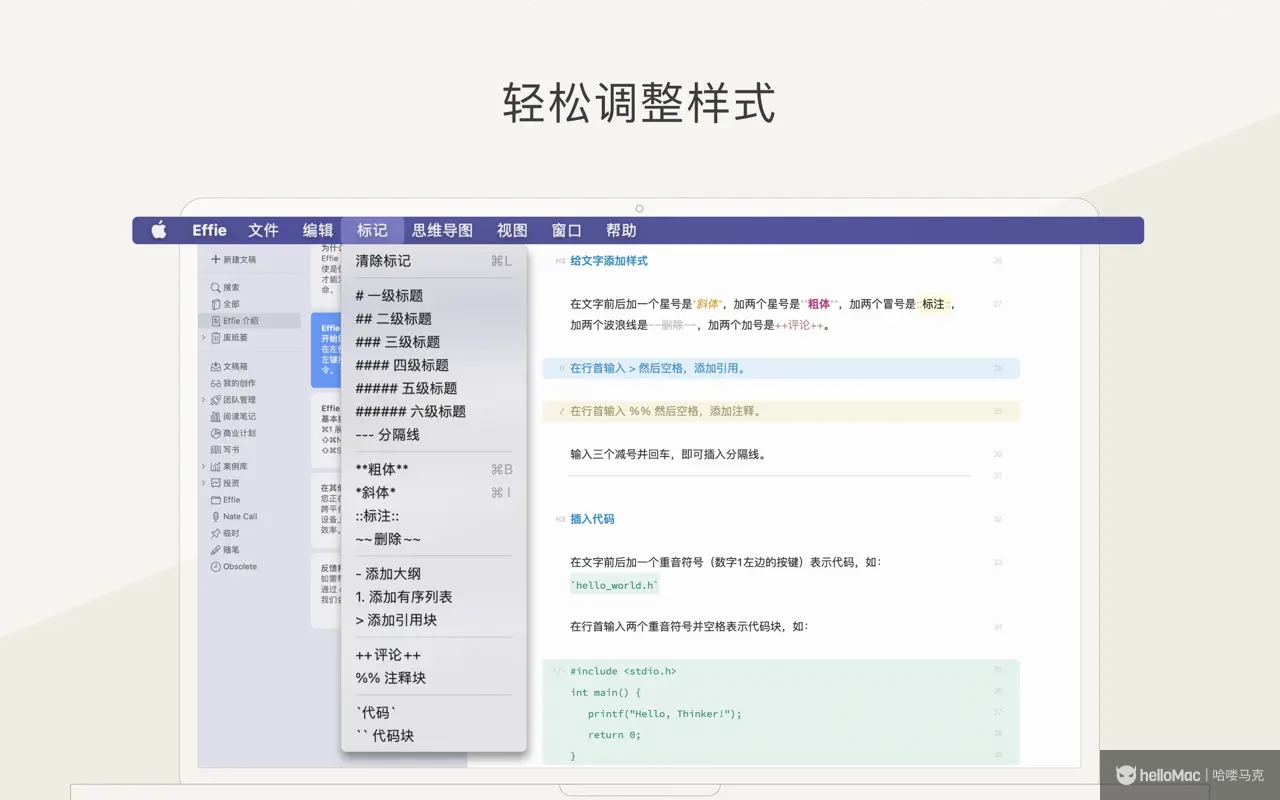
Task: Click the 随笔 pencil icon
Action: (215, 550)
